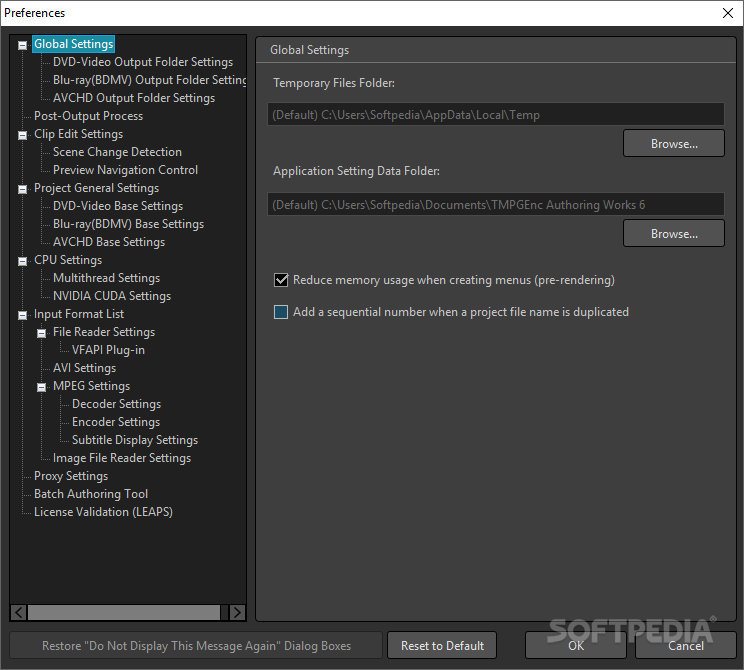Viewport: 744px width, 670px height.
Task: Browse for the Temporary Files Folder
Action: [674, 143]
